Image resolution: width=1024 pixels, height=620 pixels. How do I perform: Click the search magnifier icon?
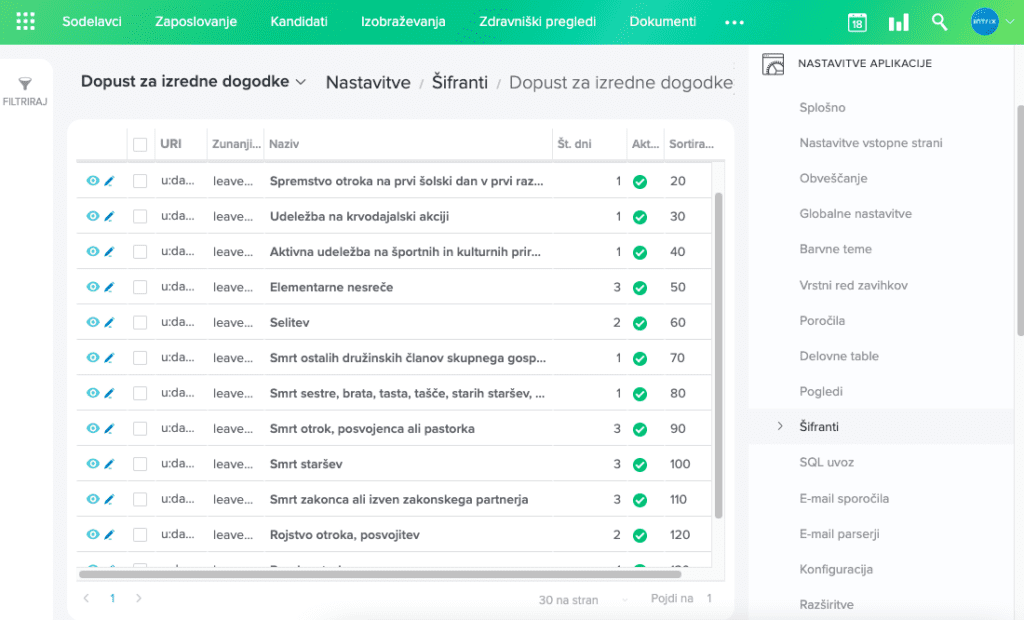coord(939,22)
